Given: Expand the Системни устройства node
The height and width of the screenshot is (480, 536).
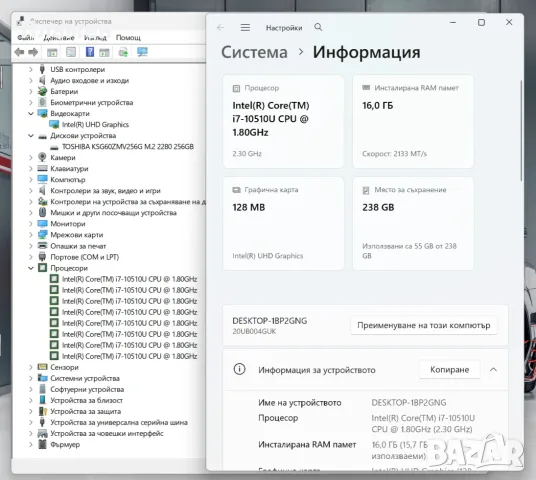Looking at the screenshot, I should 31,378.
